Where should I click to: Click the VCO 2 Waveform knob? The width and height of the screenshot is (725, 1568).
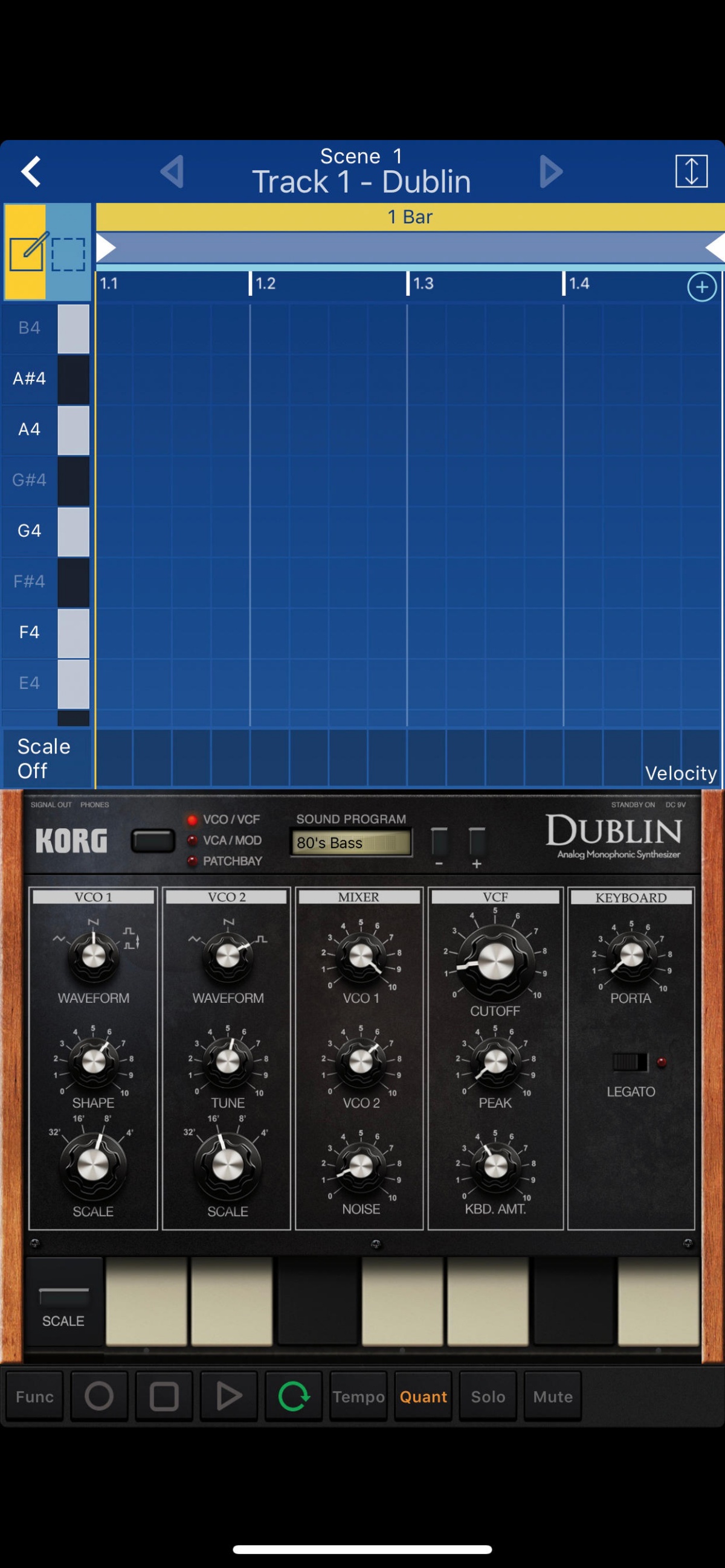(228, 956)
